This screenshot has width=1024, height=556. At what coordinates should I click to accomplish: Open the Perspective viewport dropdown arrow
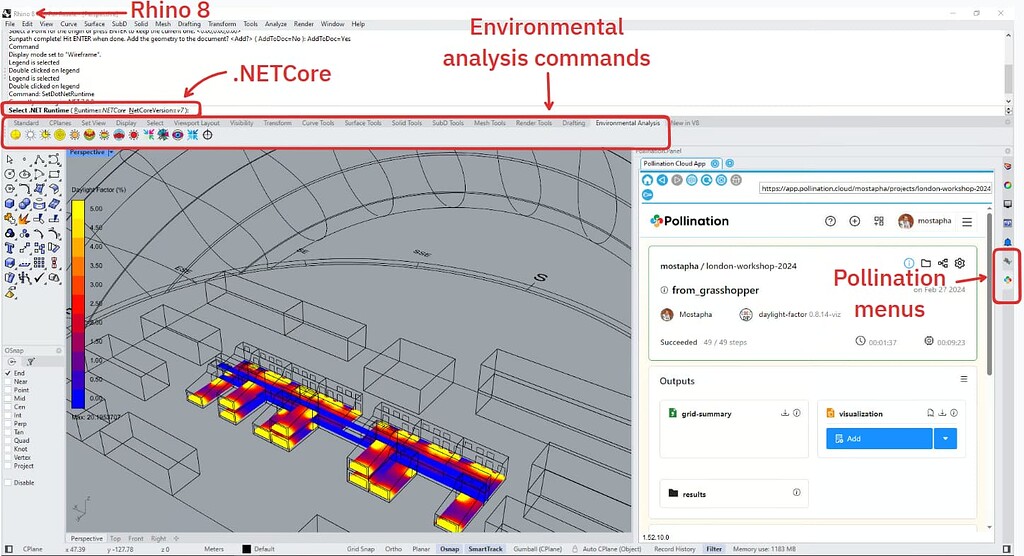tap(111, 152)
